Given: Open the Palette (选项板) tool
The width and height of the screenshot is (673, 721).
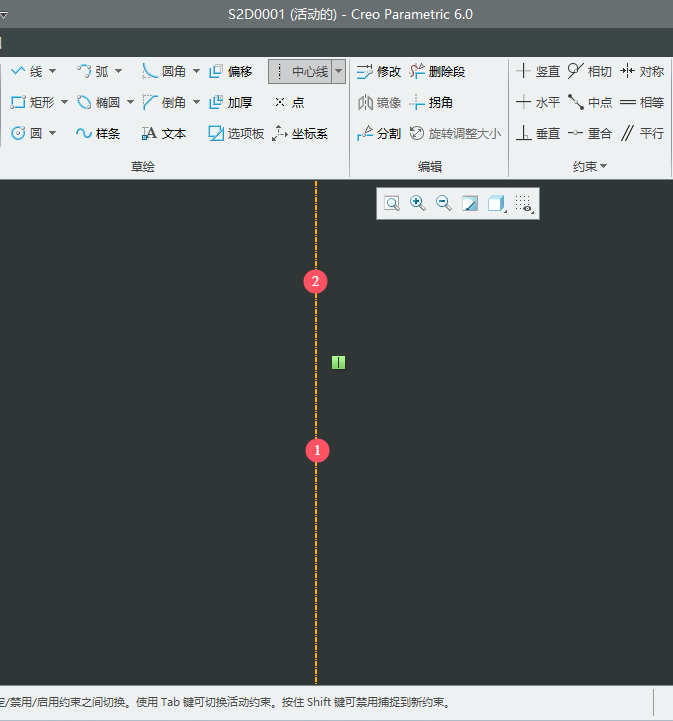Looking at the screenshot, I should point(236,133).
